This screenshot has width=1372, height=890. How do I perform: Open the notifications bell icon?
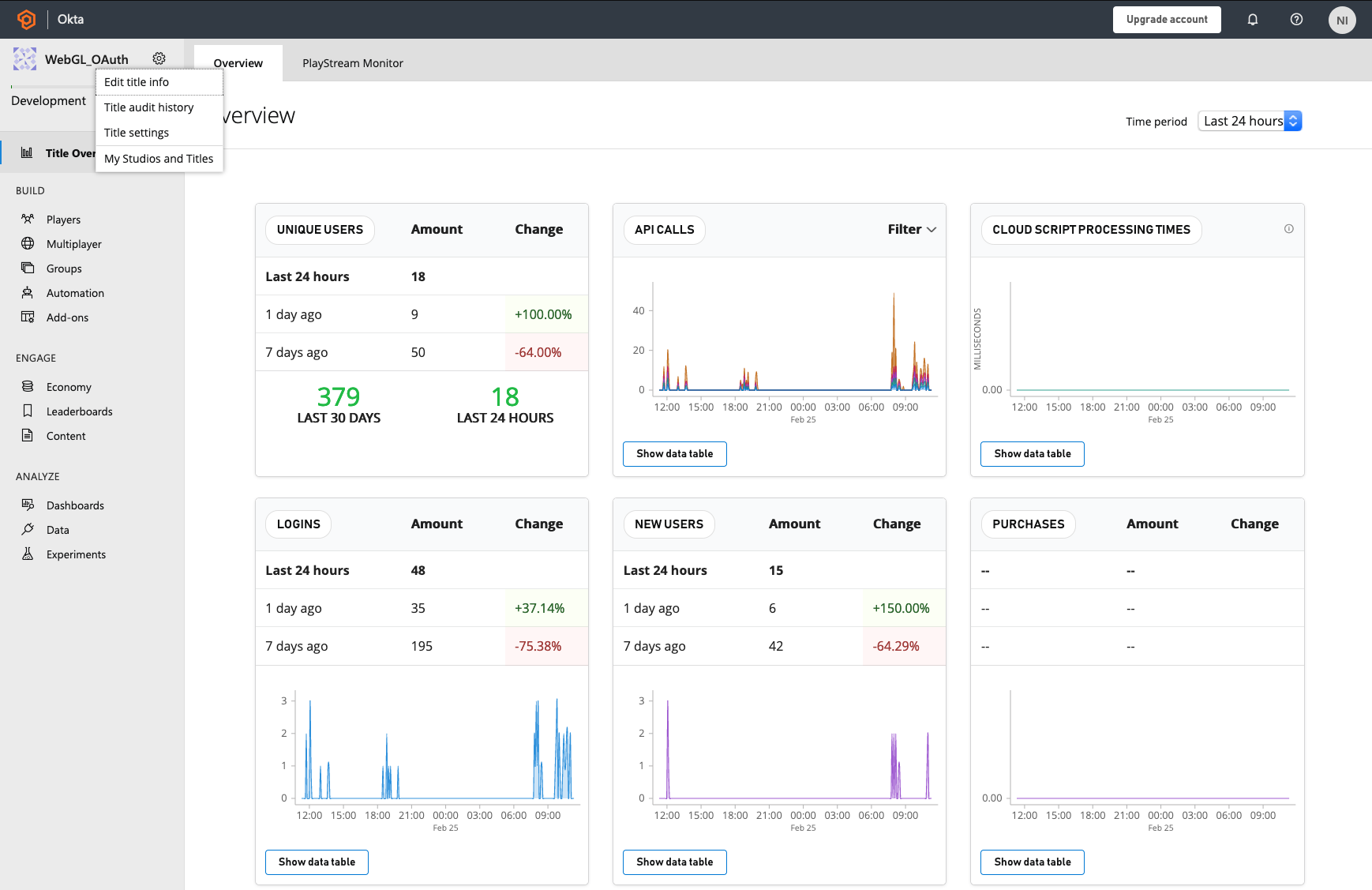(x=1253, y=20)
